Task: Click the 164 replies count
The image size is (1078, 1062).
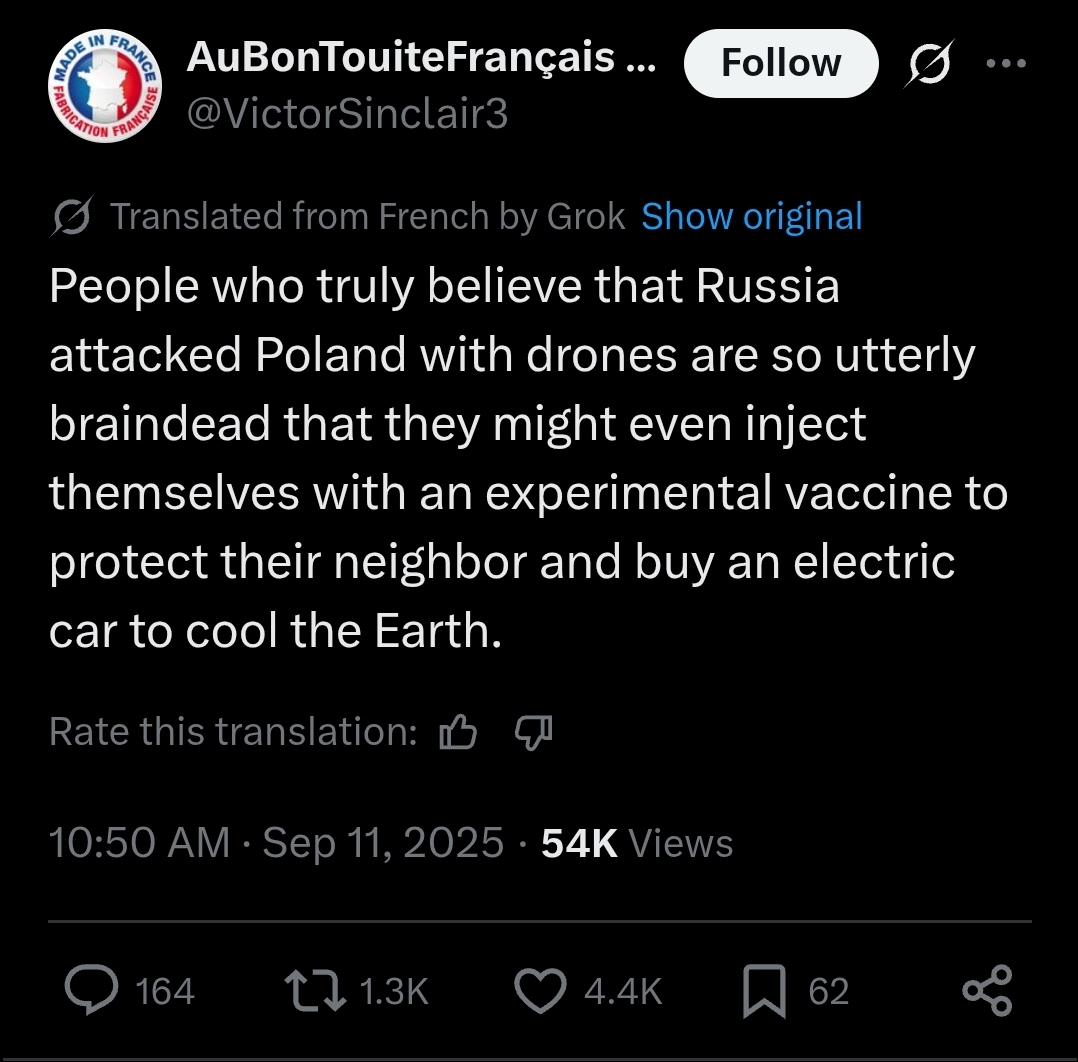Action: (x=165, y=991)
